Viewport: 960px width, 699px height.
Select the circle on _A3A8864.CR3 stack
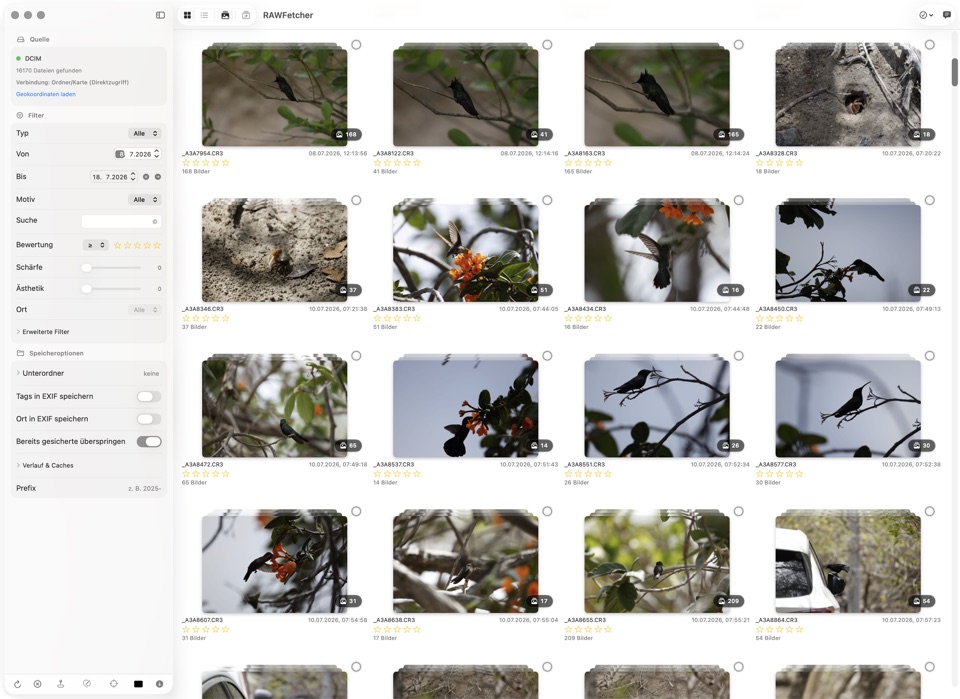[x=929, y=511]
